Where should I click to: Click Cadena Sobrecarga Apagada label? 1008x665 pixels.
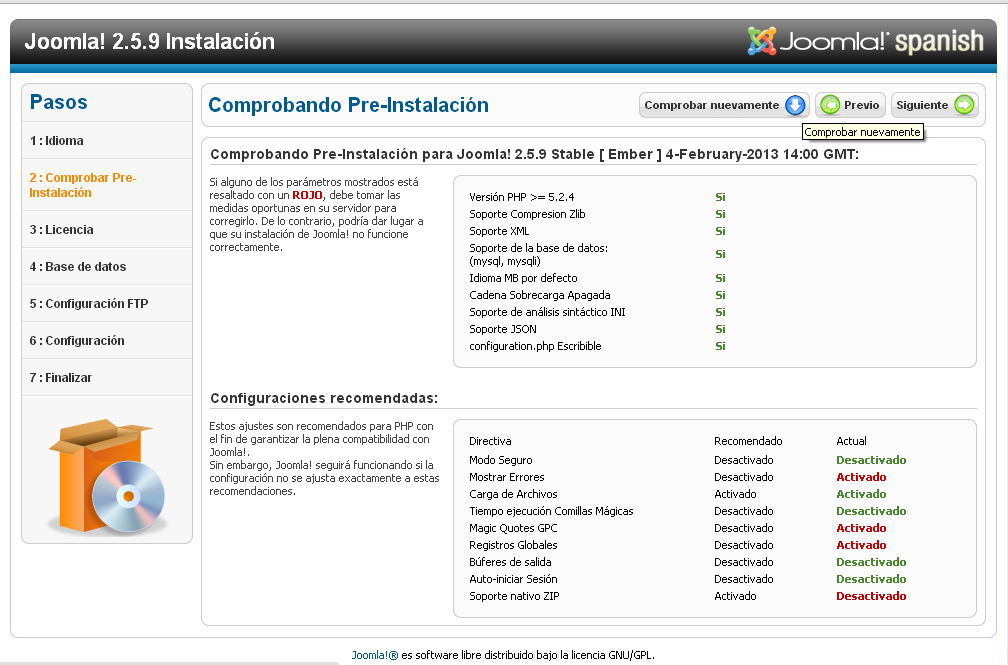pyautogui.click(x=540, y=295)
